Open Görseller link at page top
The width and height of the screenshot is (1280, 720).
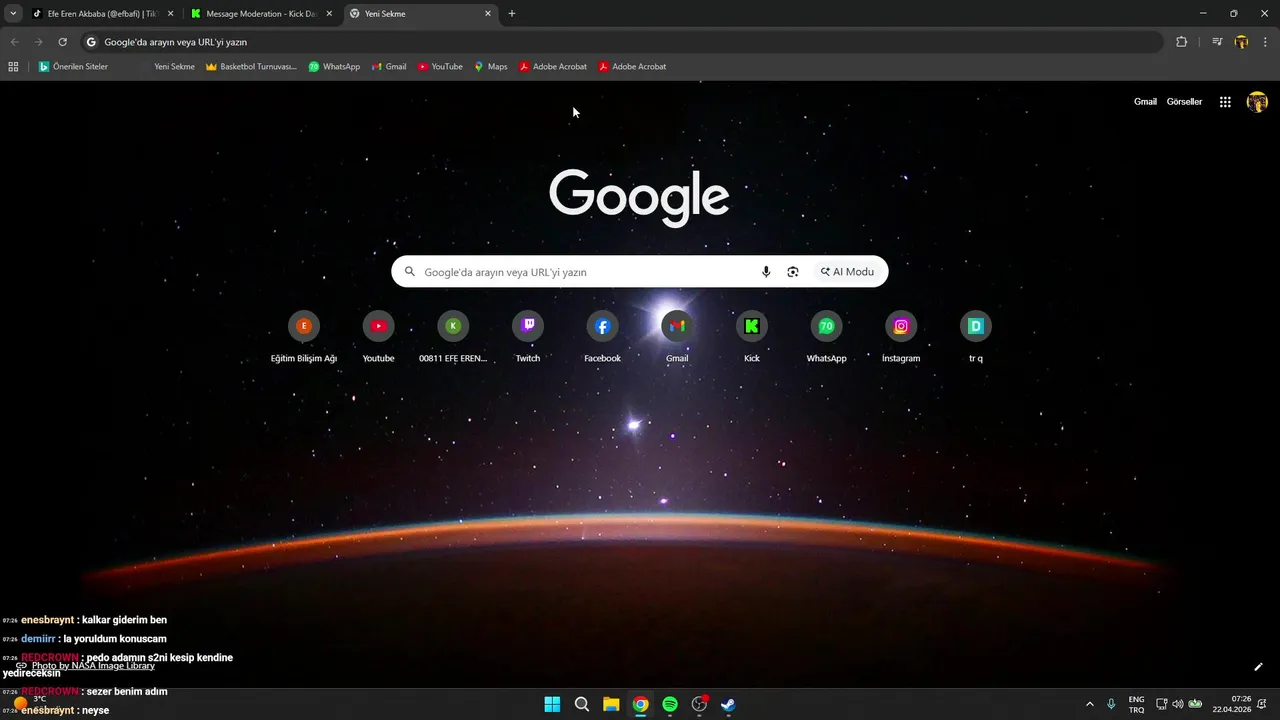click(x=1184, y=102)
